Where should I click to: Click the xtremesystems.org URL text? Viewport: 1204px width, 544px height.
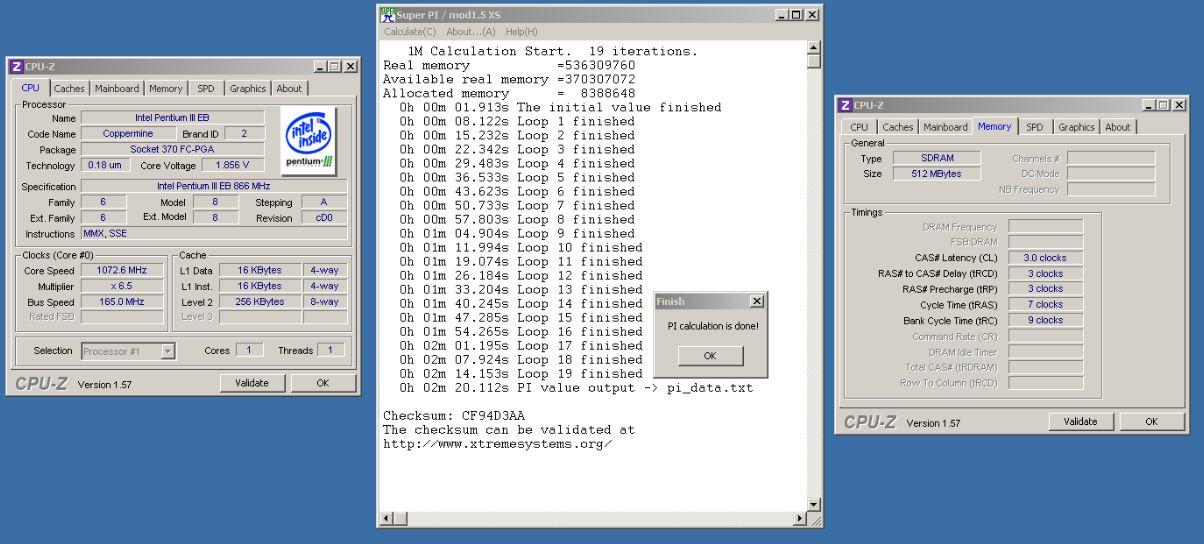497,443
